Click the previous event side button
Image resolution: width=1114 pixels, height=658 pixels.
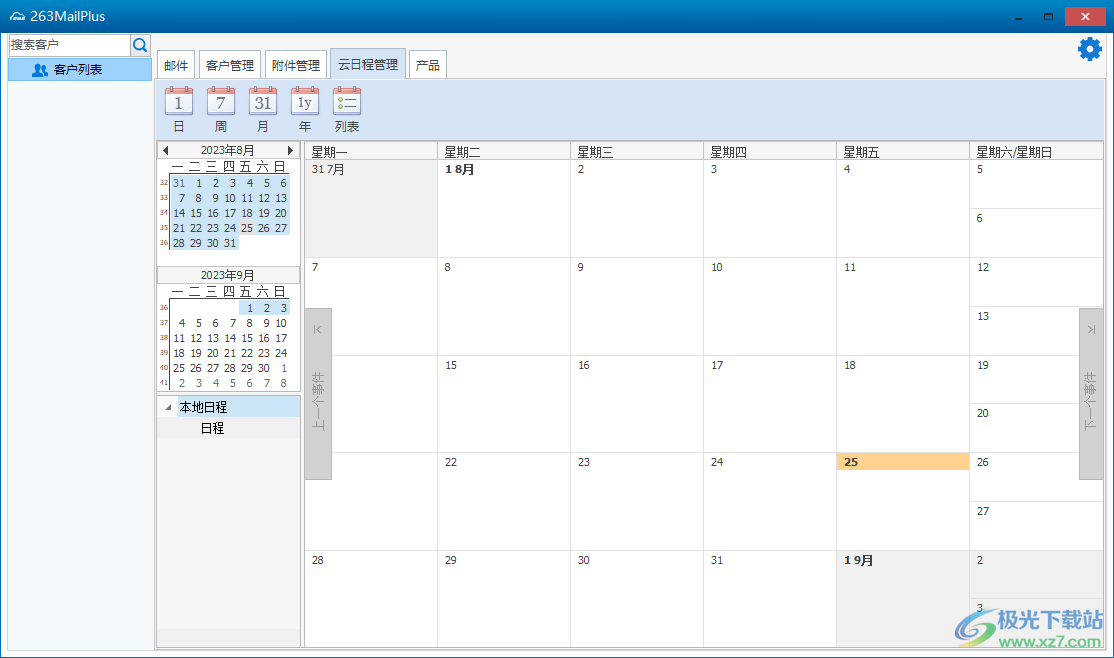pos(318,394)
